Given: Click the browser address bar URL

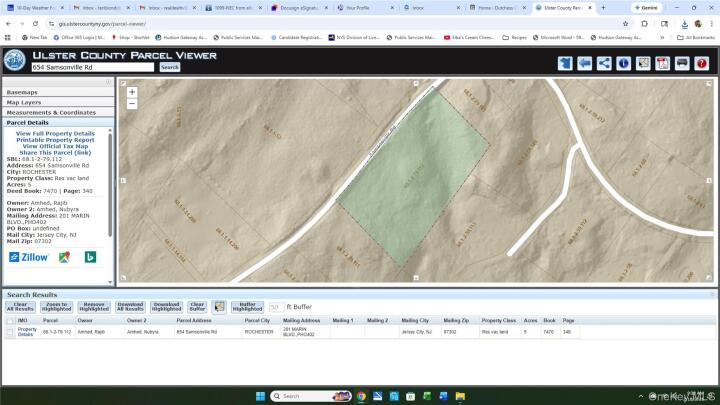Looking at the screenshot, I should coord(102,24).
